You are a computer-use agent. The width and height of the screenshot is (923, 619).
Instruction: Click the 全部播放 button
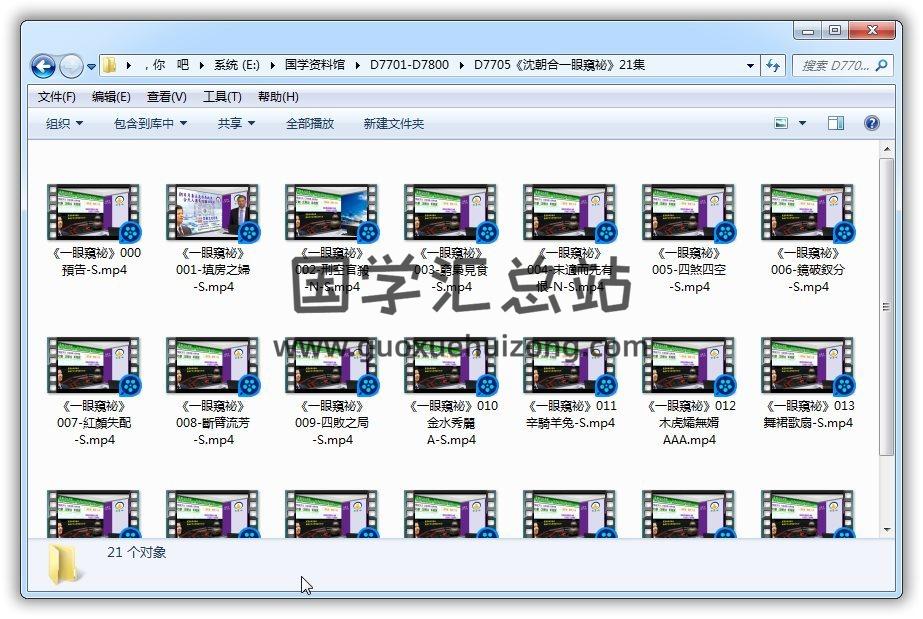[x=310, y=124]
